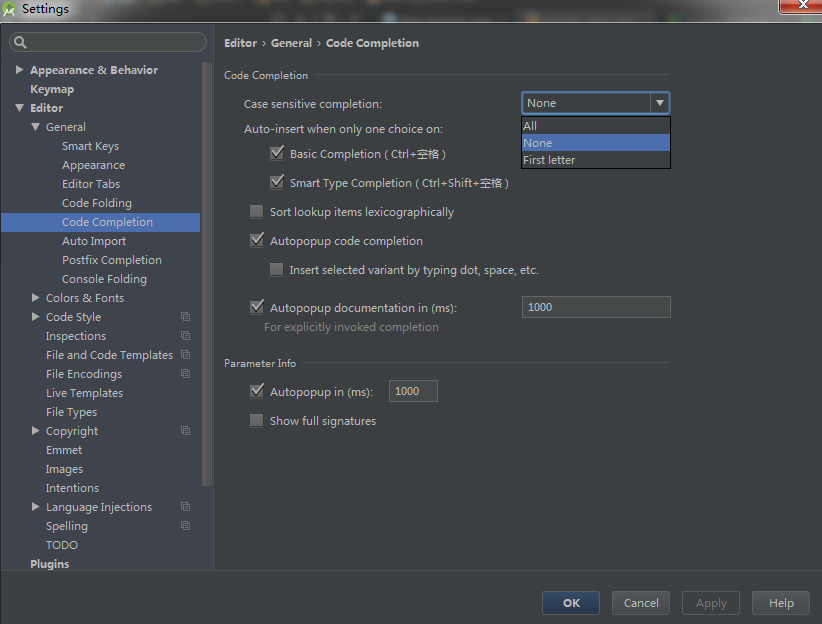Click the Autopopup documentation delay field
This screenshot has height=624, width=822.
tap(596, 307)
